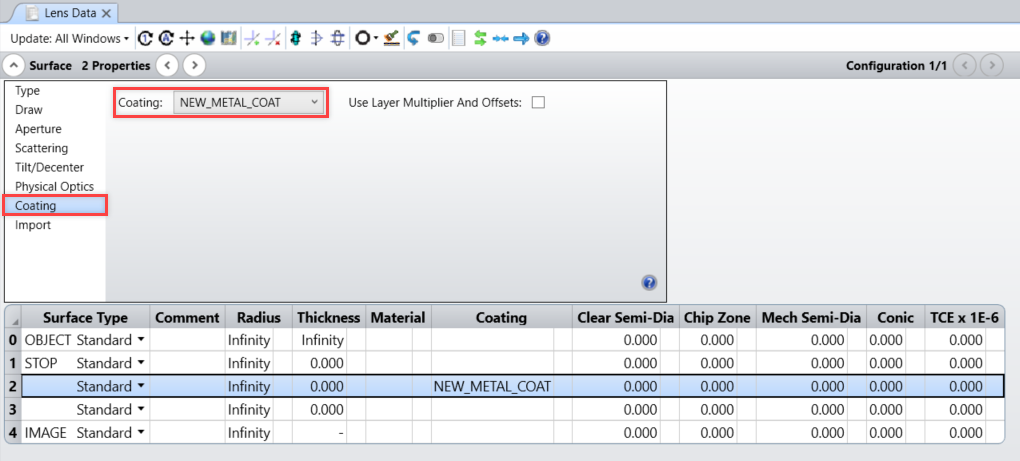Select row header number 3
Screen dimensions: 1020x461
coord(12,410)
